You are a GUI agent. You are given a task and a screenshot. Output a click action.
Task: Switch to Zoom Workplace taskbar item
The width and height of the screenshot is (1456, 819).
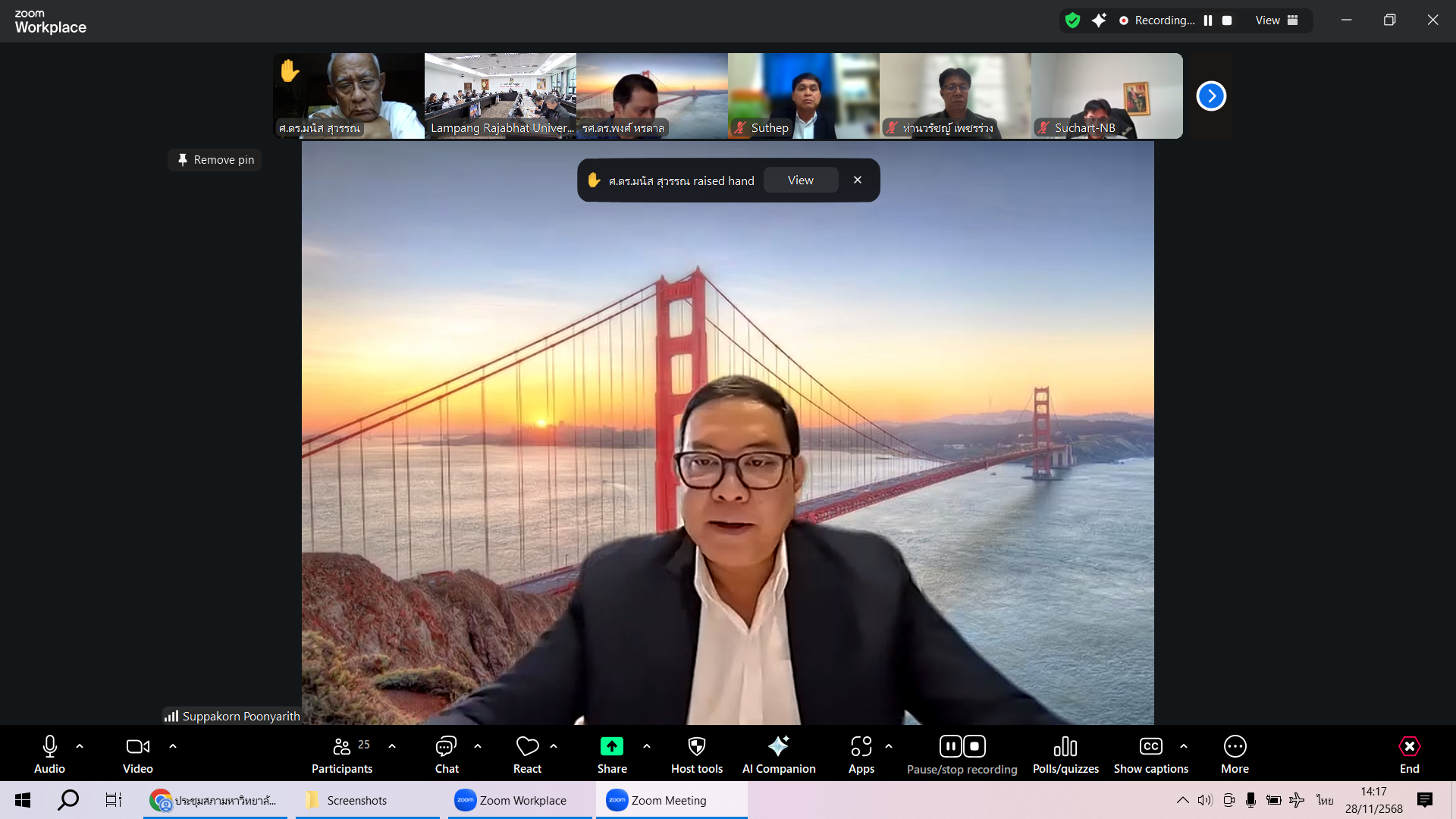point(520,800)
